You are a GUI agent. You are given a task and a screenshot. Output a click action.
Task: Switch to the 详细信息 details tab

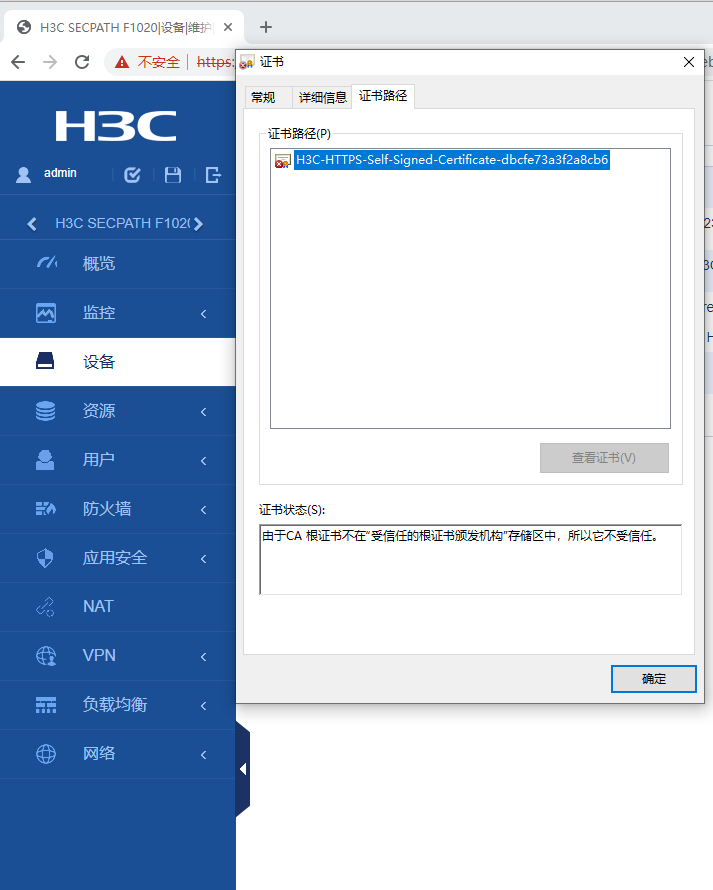pos(322,97)
